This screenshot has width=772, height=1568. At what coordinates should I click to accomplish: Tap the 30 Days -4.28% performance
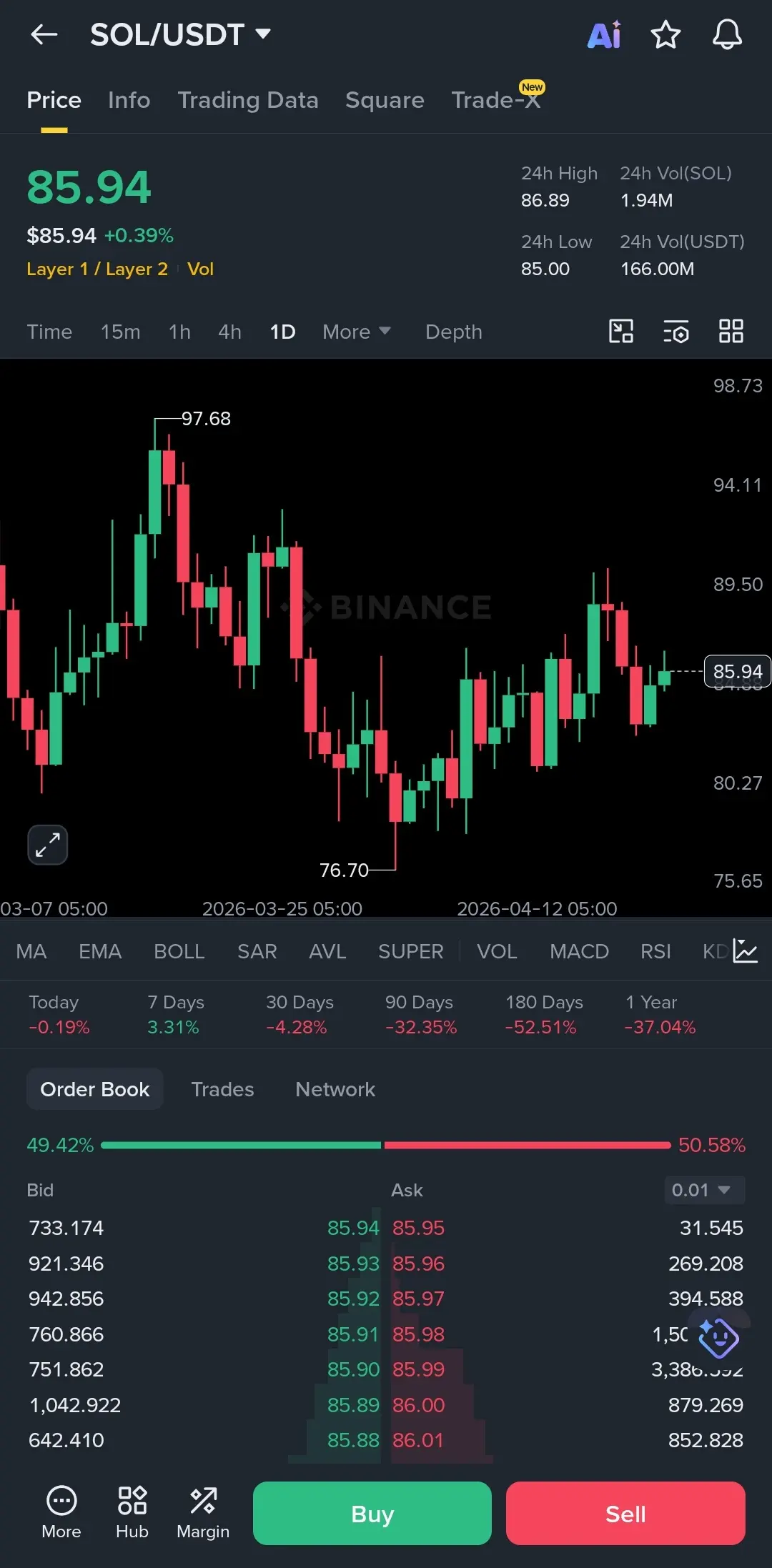tap(300, 1014)
